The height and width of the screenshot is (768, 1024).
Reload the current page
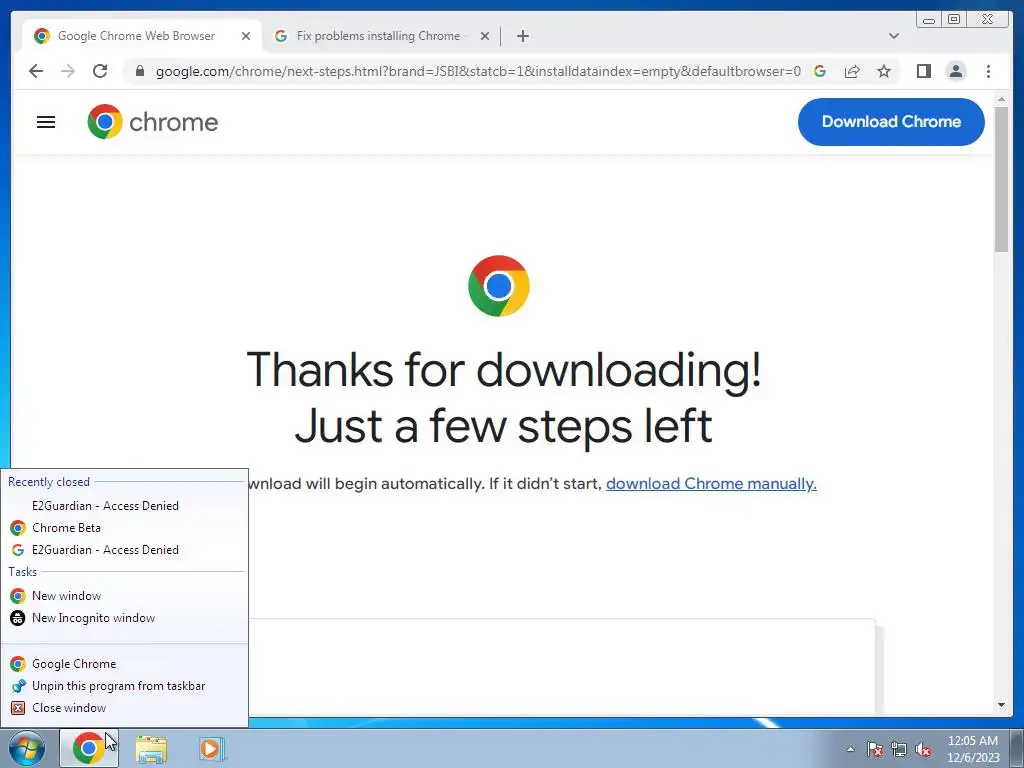click(x=100, y=71)
